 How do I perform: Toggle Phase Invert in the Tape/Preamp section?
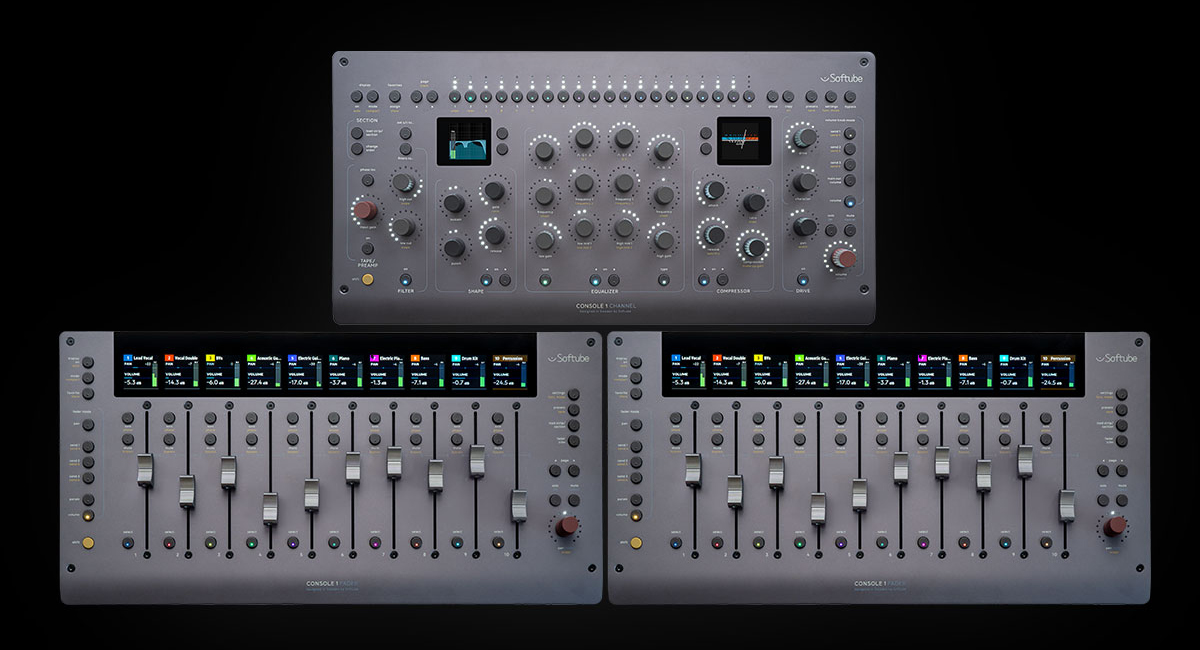coord(367,180)
